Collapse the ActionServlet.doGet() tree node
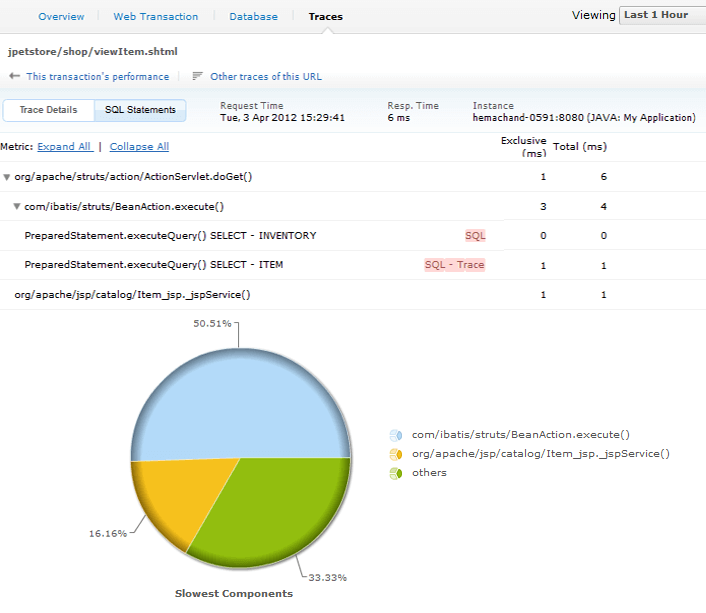The width and height of the screenshot is (706, 613). click(7, 177)
